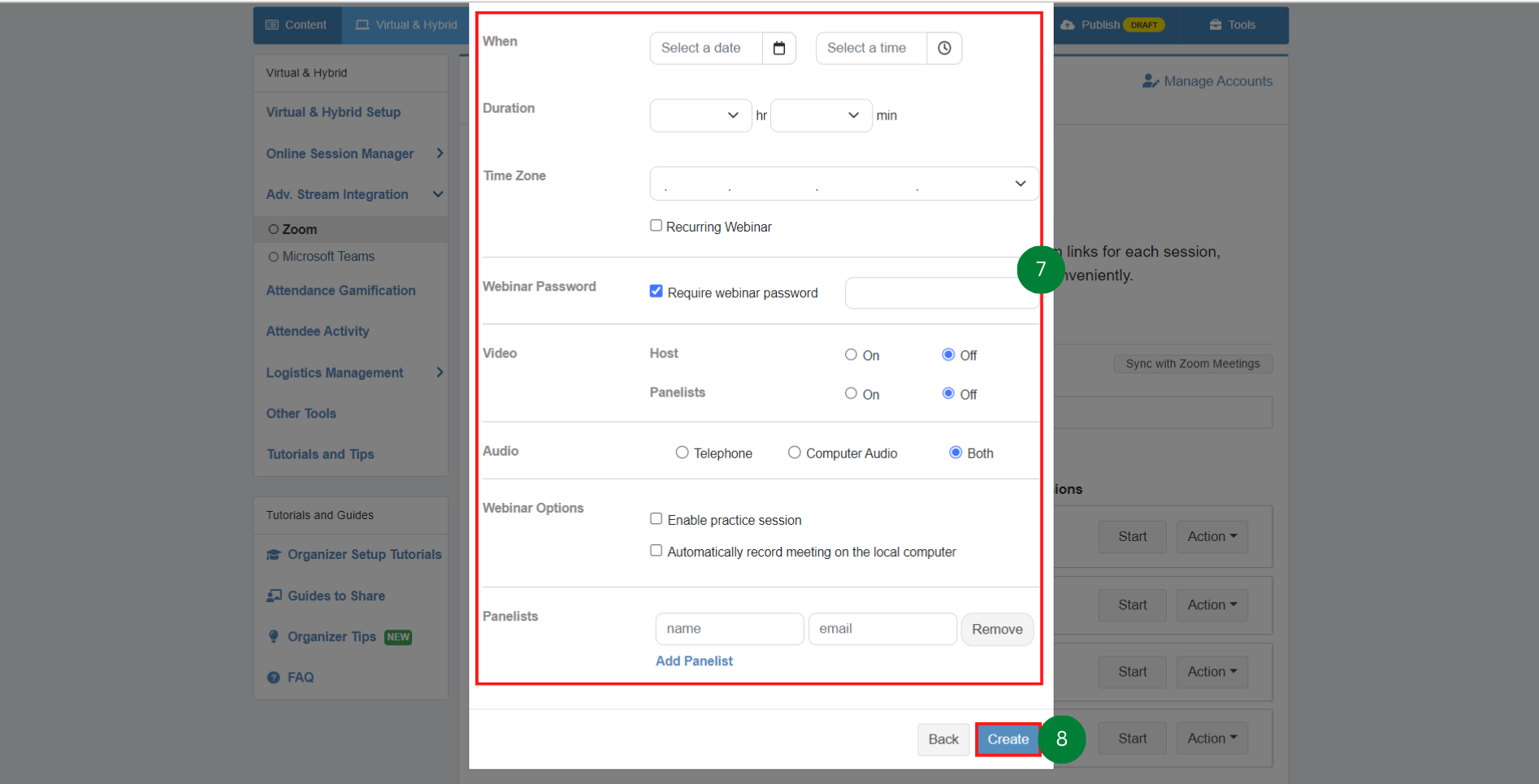This screenshot has height=784, width=1539.
Task: Click the panelist email input field
Action: pyautogui.click(x=882, y=629)
